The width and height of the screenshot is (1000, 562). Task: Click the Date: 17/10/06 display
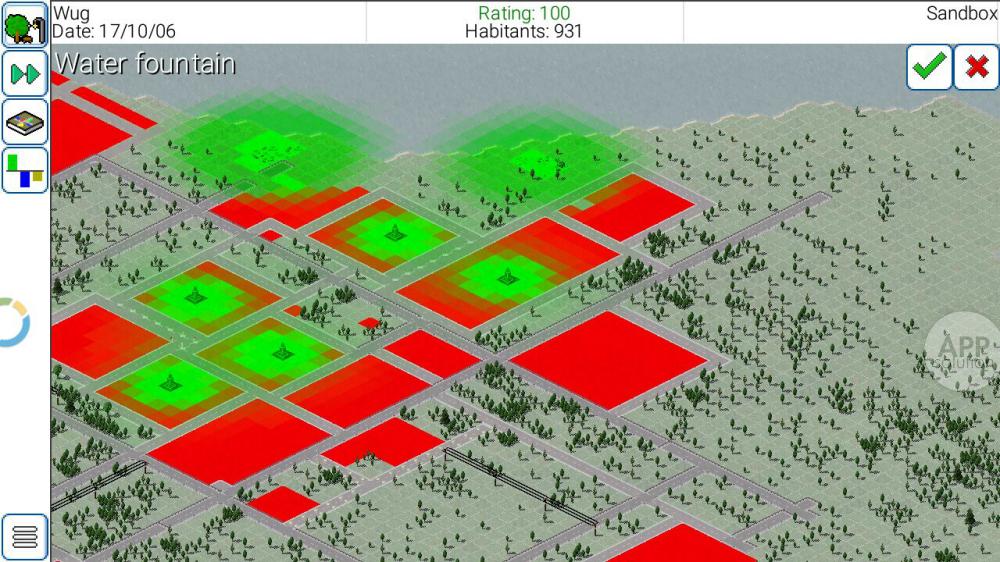click(114, 32)
